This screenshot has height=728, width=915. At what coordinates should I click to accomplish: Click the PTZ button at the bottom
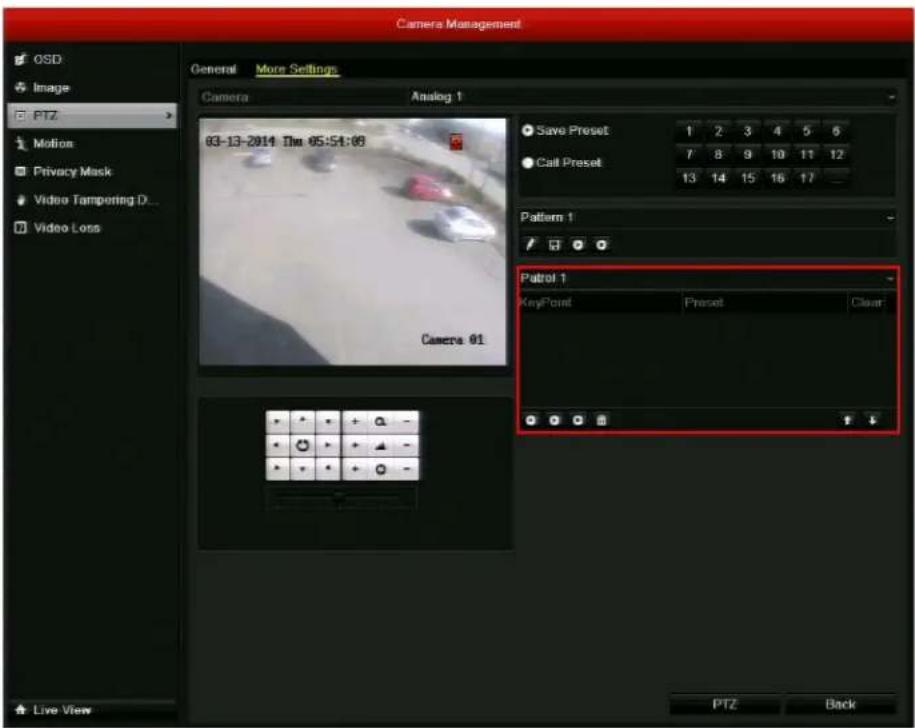tap(724, 704)
